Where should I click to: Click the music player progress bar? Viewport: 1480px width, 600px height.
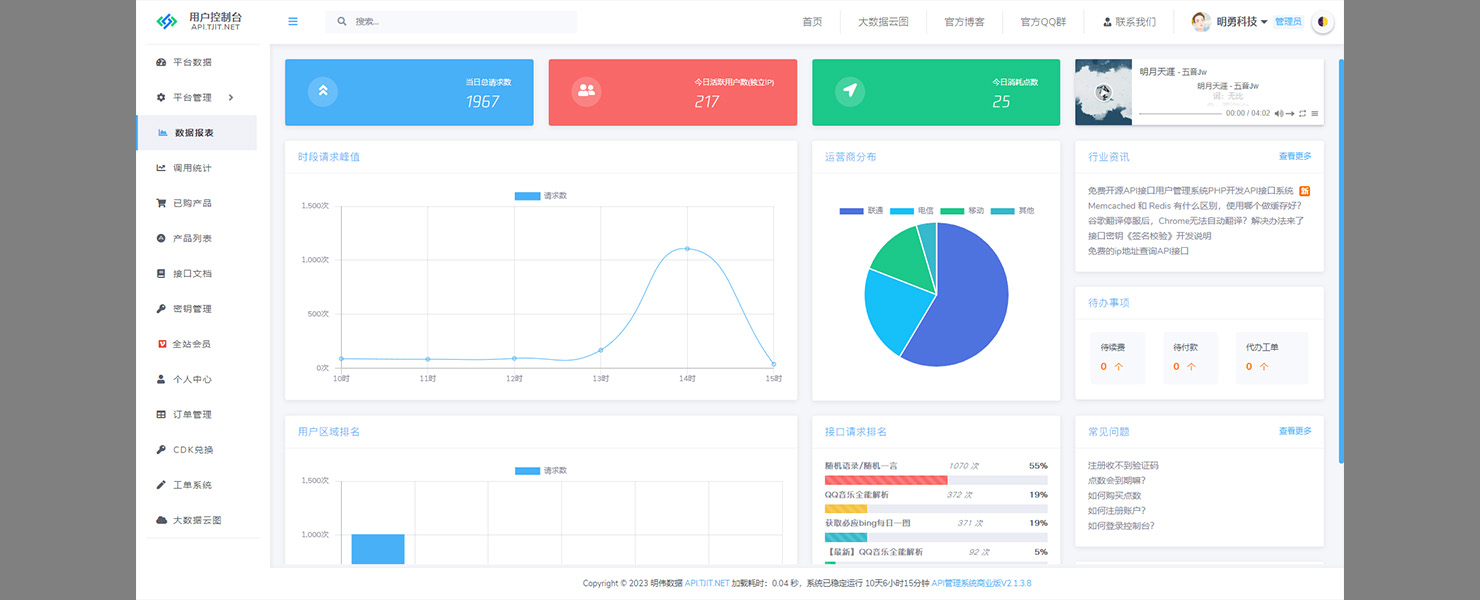(1180, 114)
